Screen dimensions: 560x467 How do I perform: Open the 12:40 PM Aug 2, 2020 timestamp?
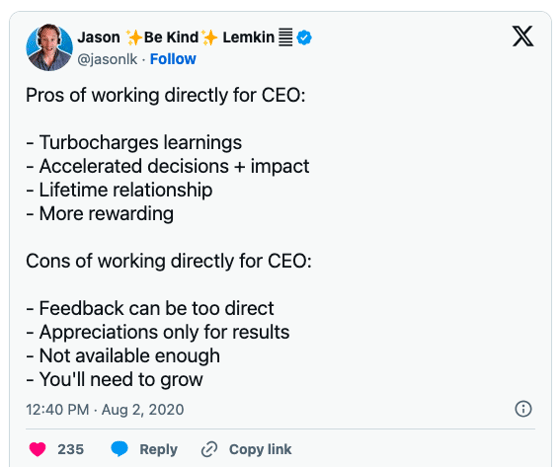[105, 410]
